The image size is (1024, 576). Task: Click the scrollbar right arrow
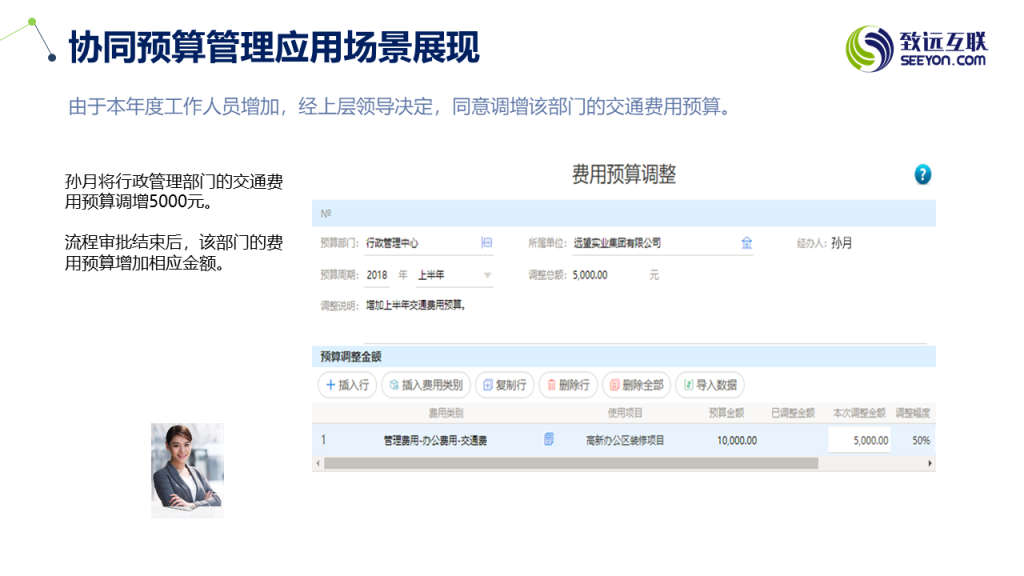930,463
